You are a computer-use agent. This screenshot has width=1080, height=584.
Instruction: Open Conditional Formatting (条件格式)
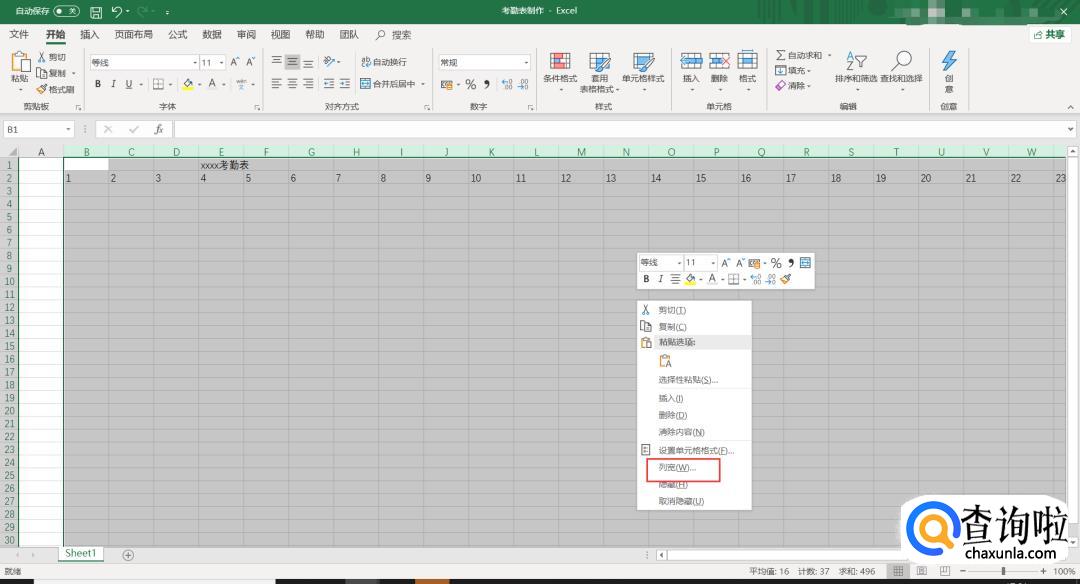click(x=560, y=68)
